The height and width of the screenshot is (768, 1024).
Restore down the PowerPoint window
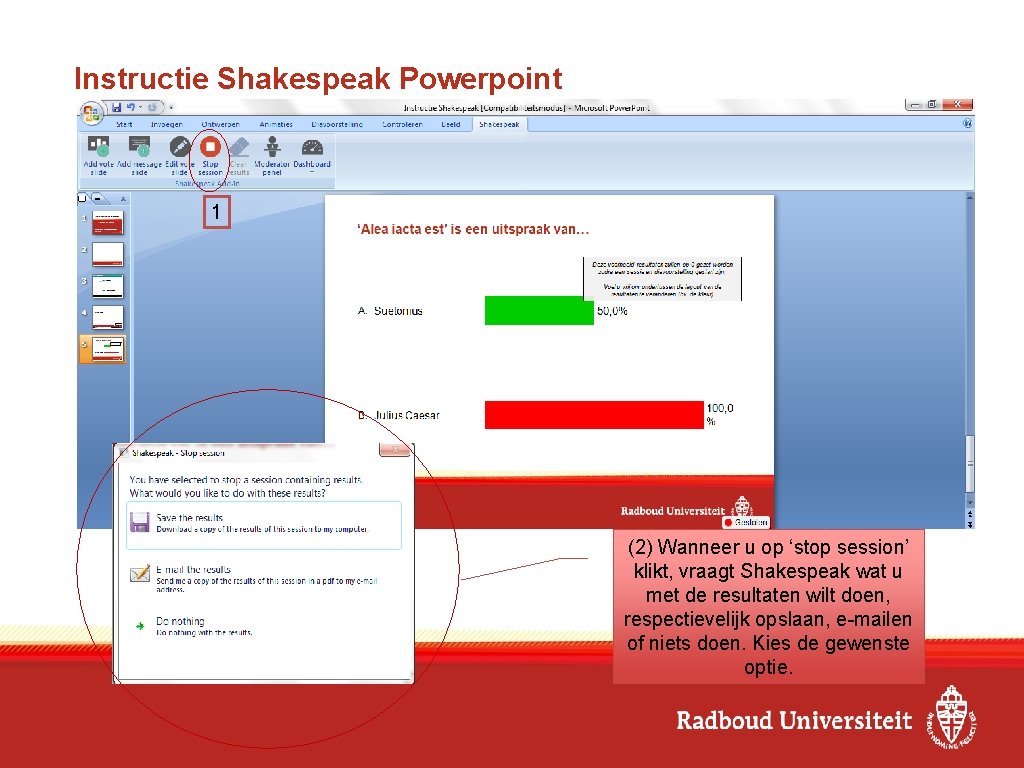click(933, 104)
